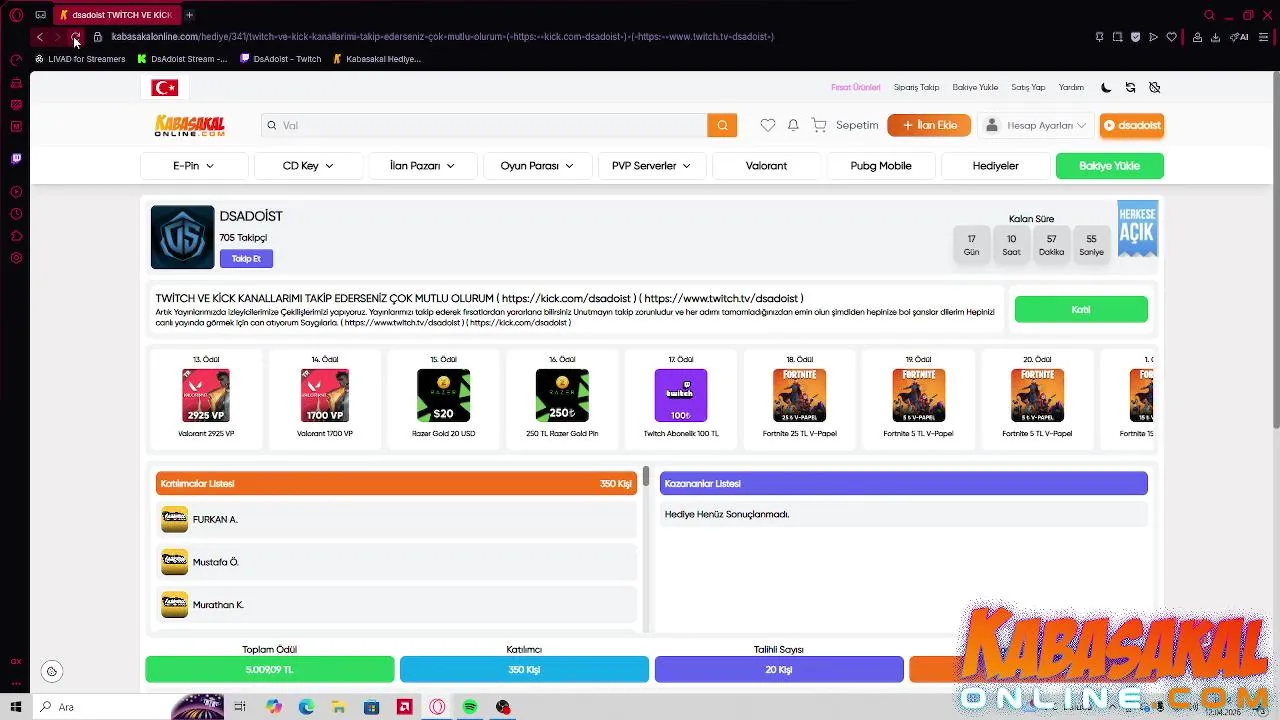
Task: Open the Windows Start menu
Action: tap(16, 707)
